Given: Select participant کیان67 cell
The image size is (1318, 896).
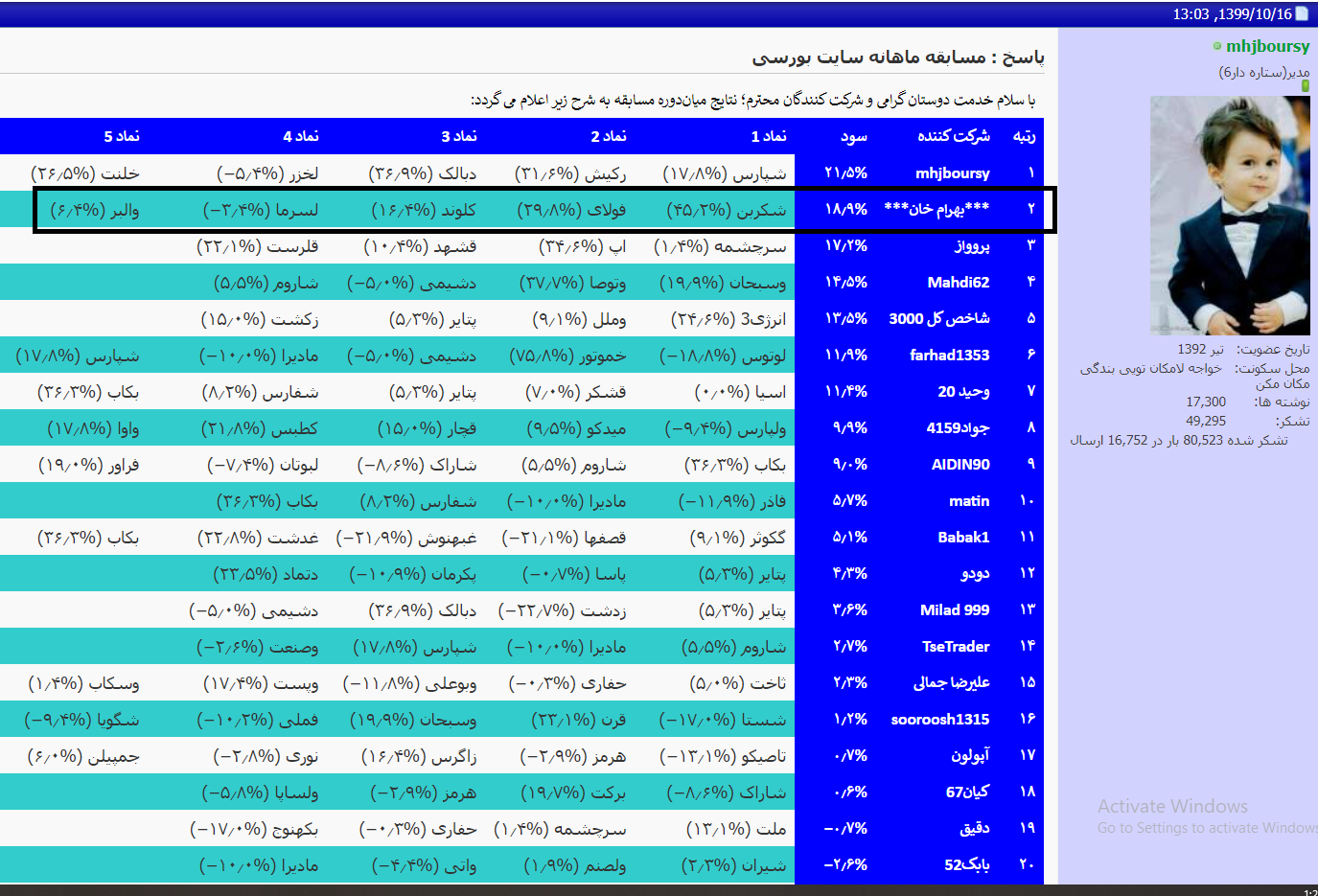Looking at the screenshot, I should pos(967,792).
